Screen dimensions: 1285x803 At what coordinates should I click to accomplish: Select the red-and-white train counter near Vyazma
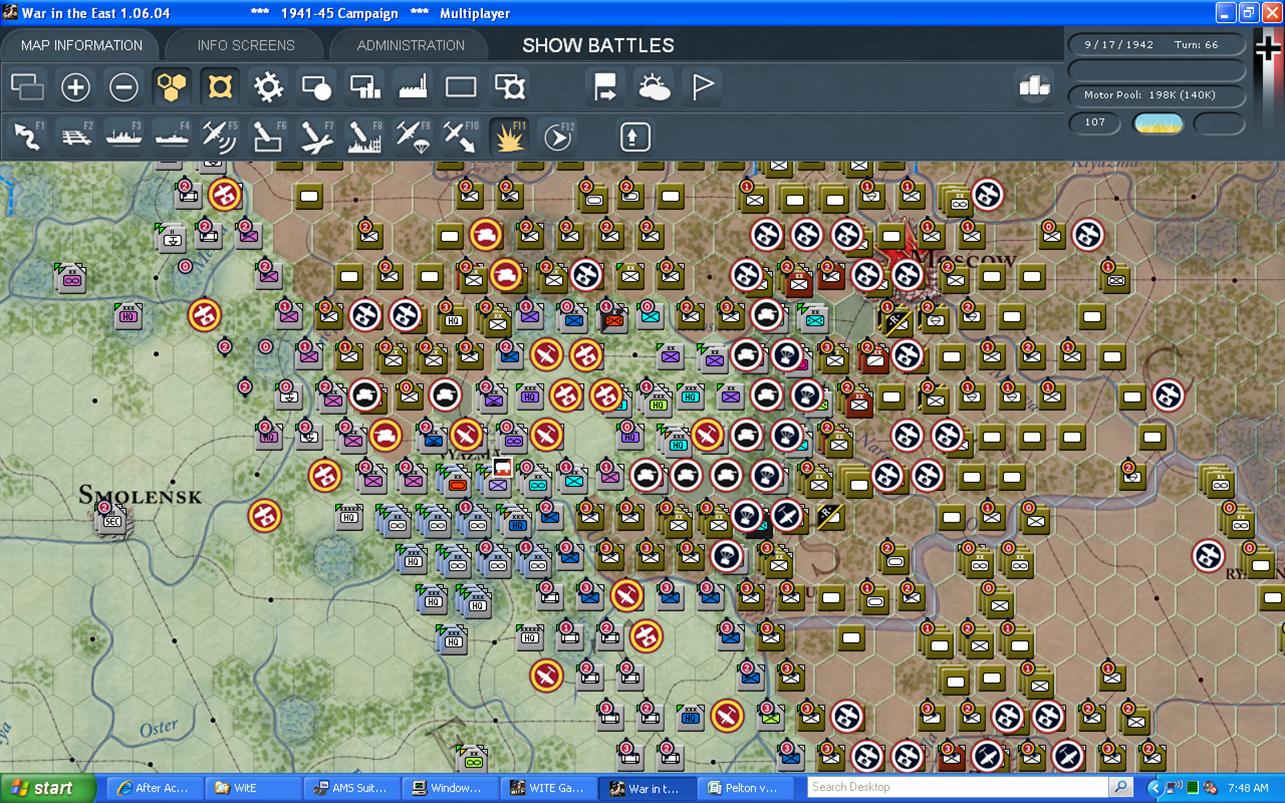[x=502, y=468]
